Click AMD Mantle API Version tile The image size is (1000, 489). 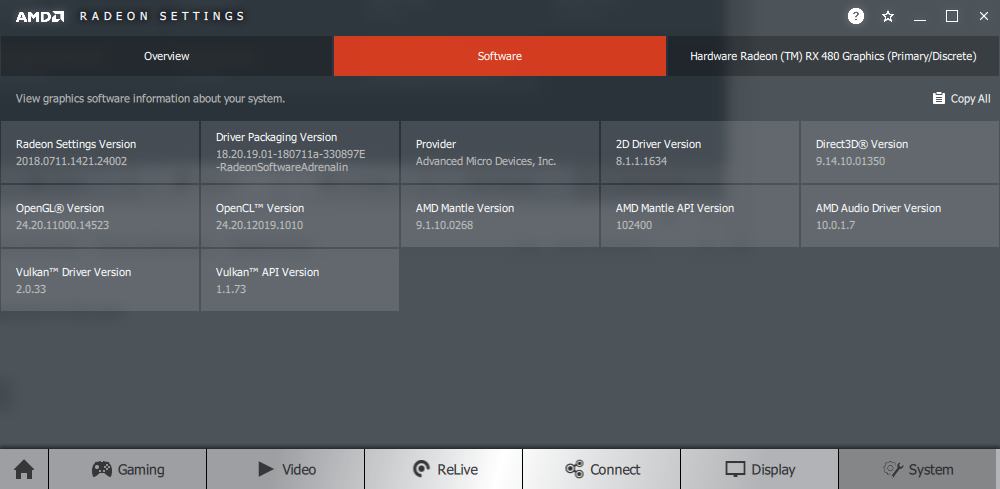pyautogui.click(x=700, y=216)
